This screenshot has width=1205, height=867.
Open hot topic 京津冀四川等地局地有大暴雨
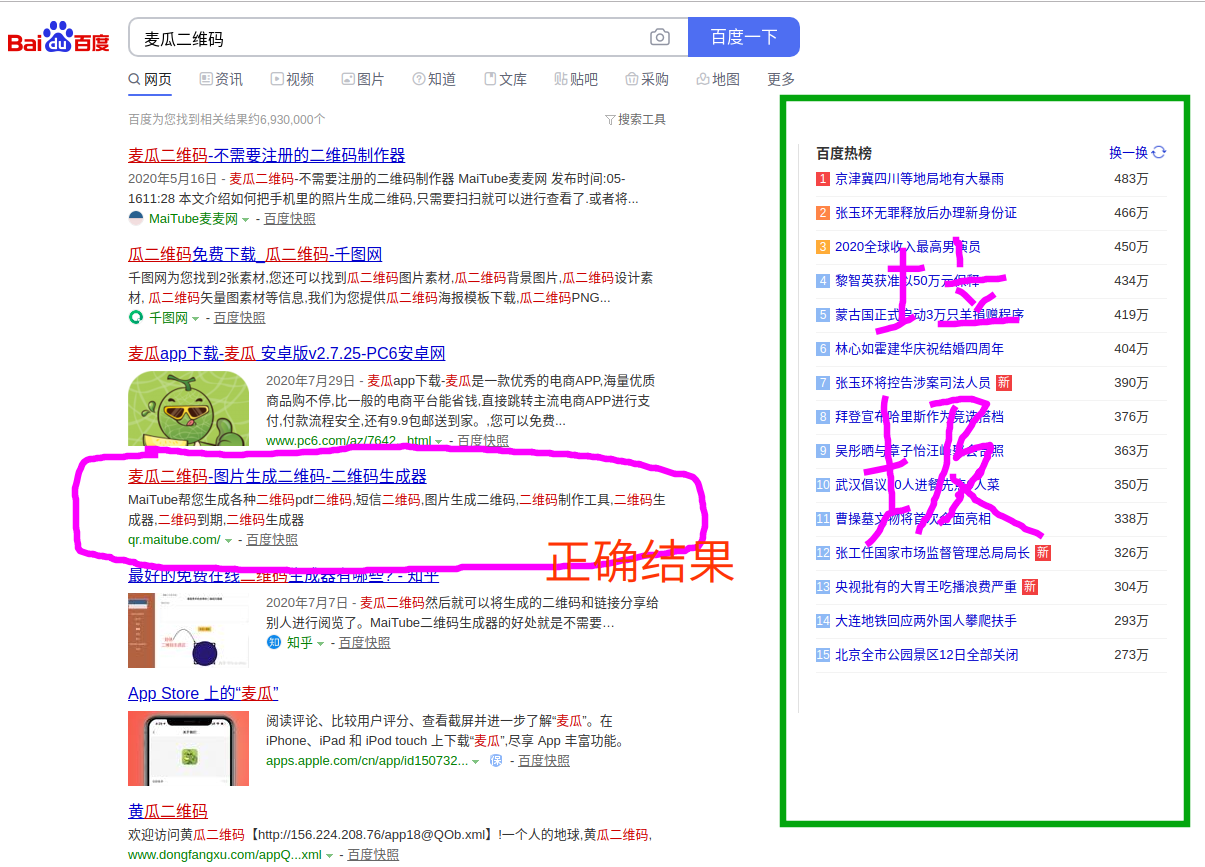[x=919, y=179]
